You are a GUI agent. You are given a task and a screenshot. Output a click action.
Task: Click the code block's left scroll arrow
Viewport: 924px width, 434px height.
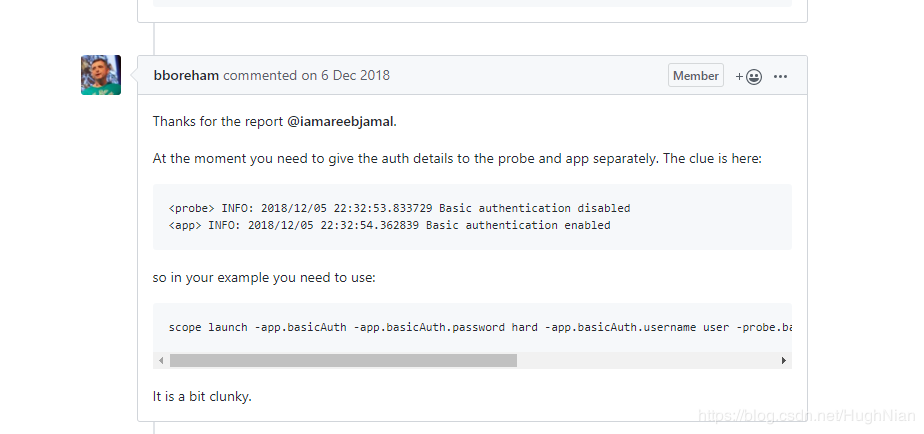click(x=161, y=360)
